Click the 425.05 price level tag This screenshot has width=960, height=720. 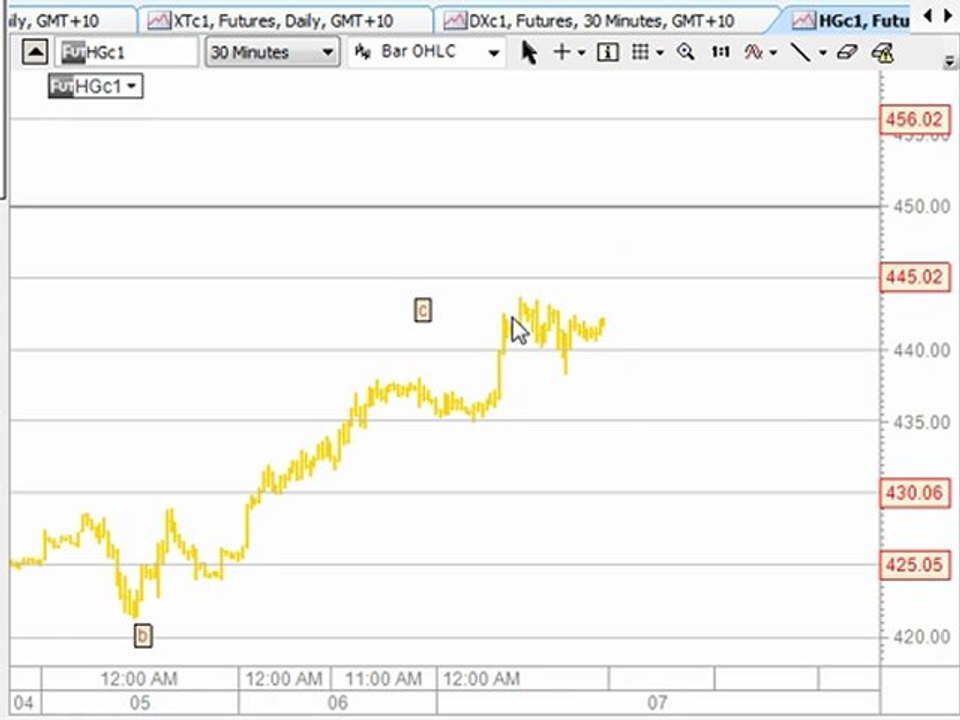click(x=915, y=564)
